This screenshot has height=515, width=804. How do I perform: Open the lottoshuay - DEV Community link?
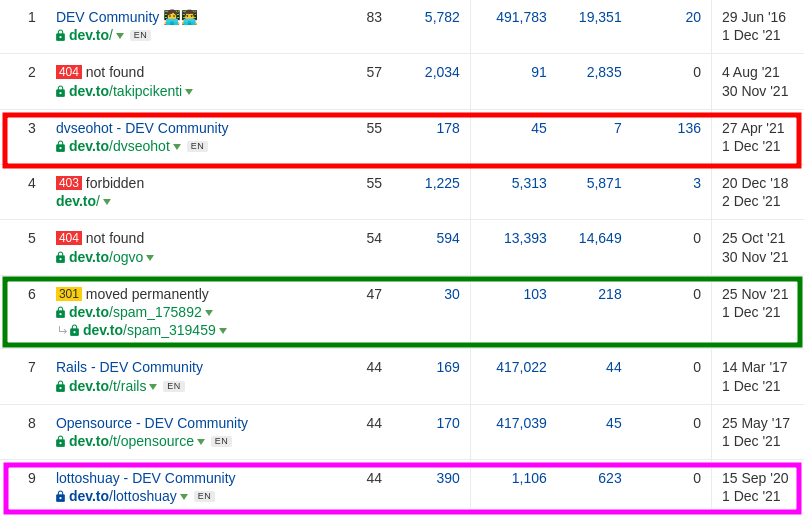pyautogui.click(x=146, y=478)
